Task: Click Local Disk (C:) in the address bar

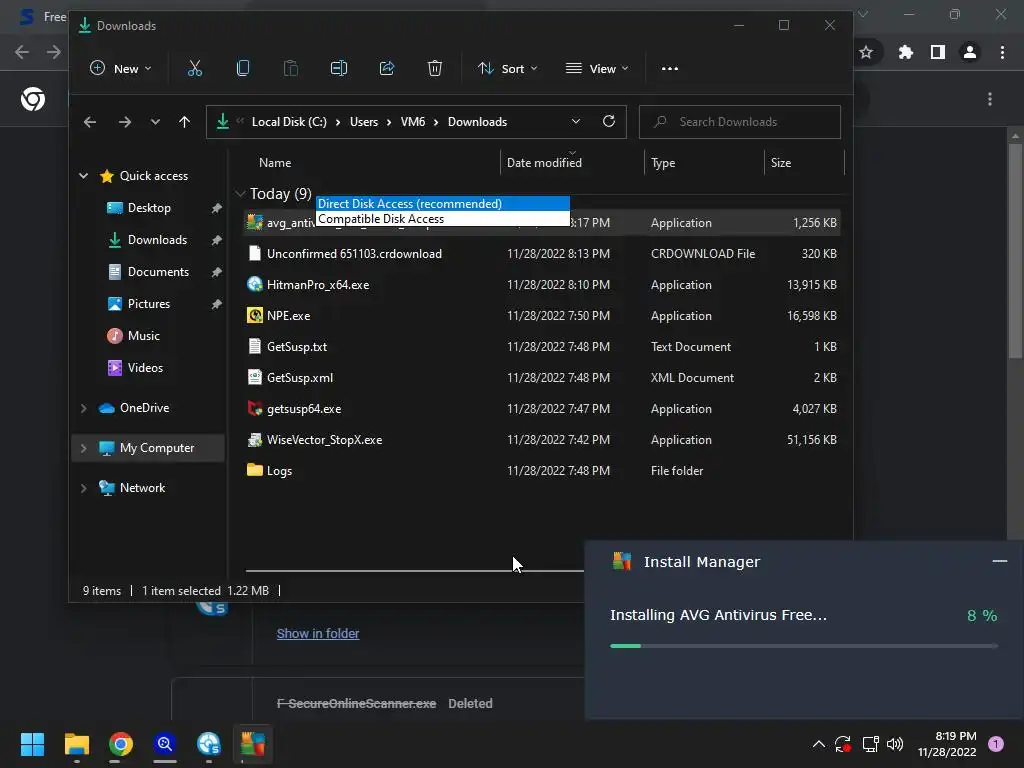Action: pyautogui.click(x=289, y=122)
